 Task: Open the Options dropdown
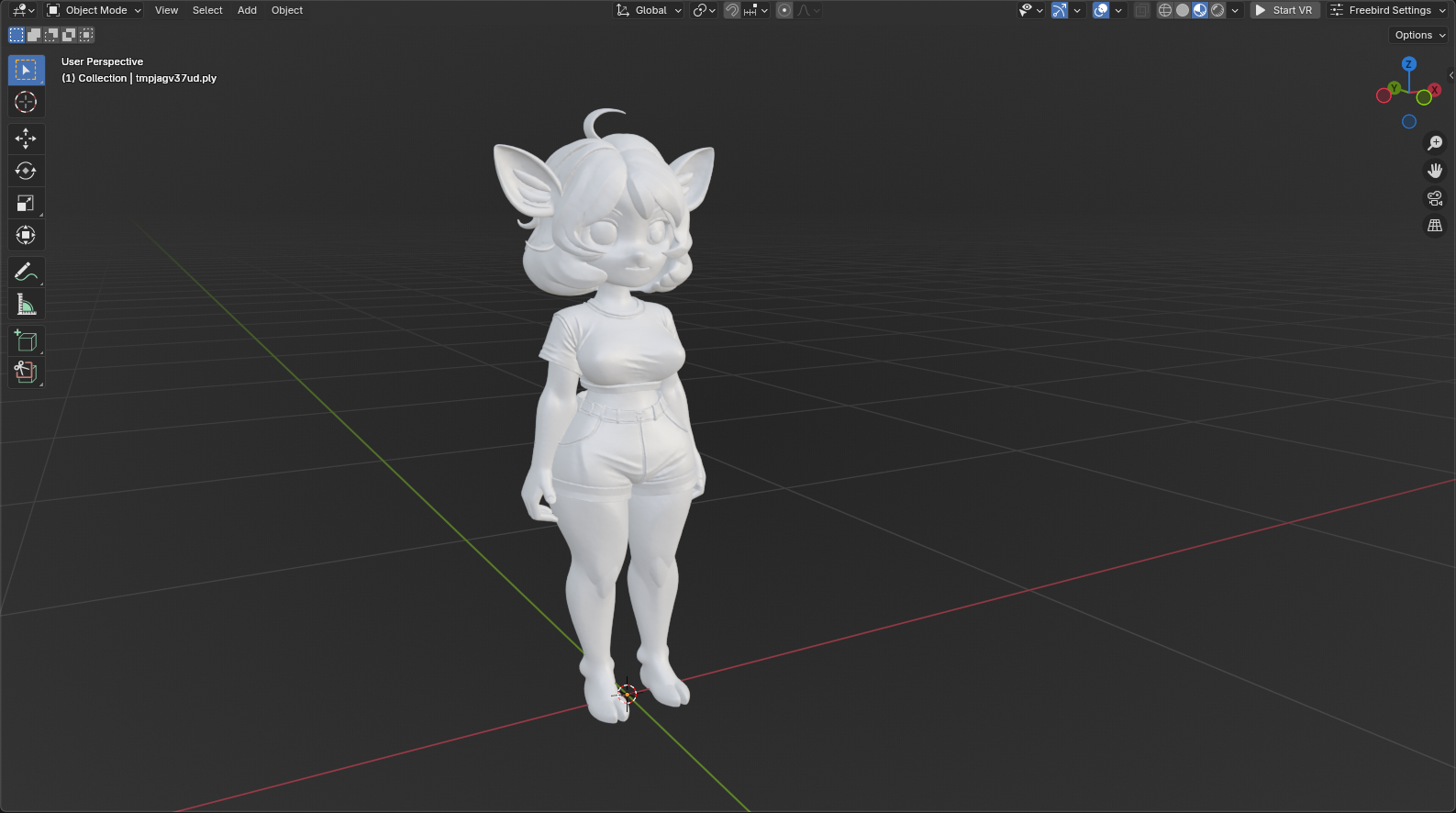coord(1419,35)
